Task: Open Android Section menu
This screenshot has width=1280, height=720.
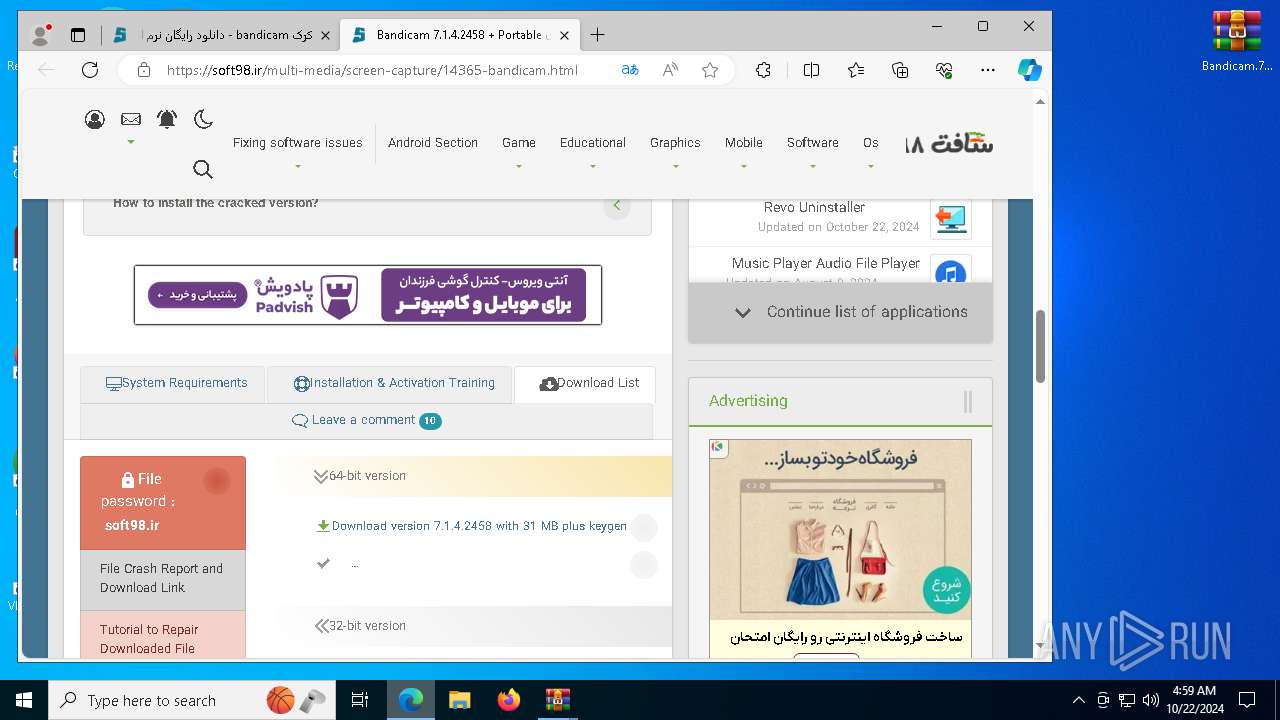Action: coord(433,143)
